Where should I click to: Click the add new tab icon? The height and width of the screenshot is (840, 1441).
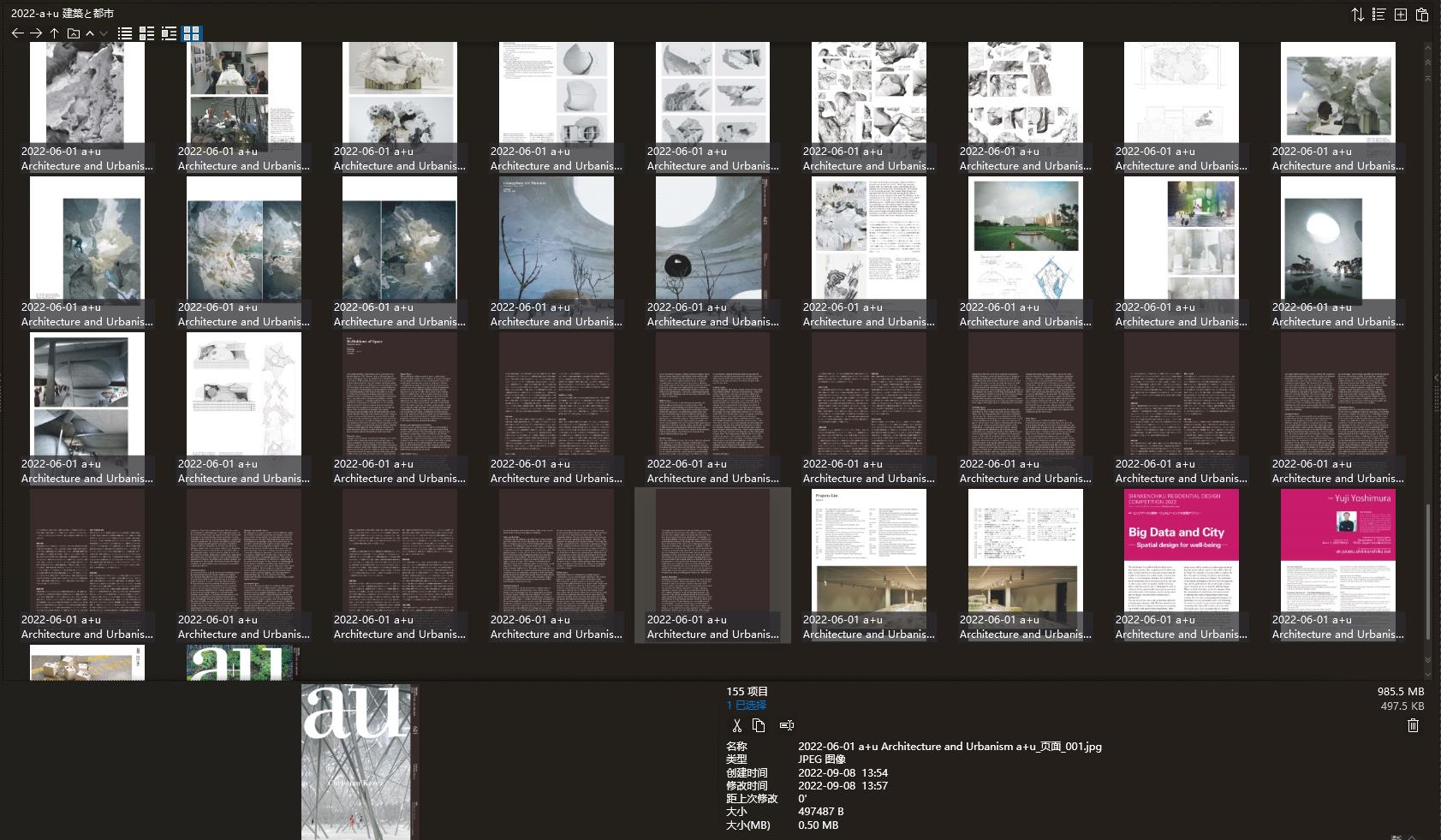point(1401,15)
